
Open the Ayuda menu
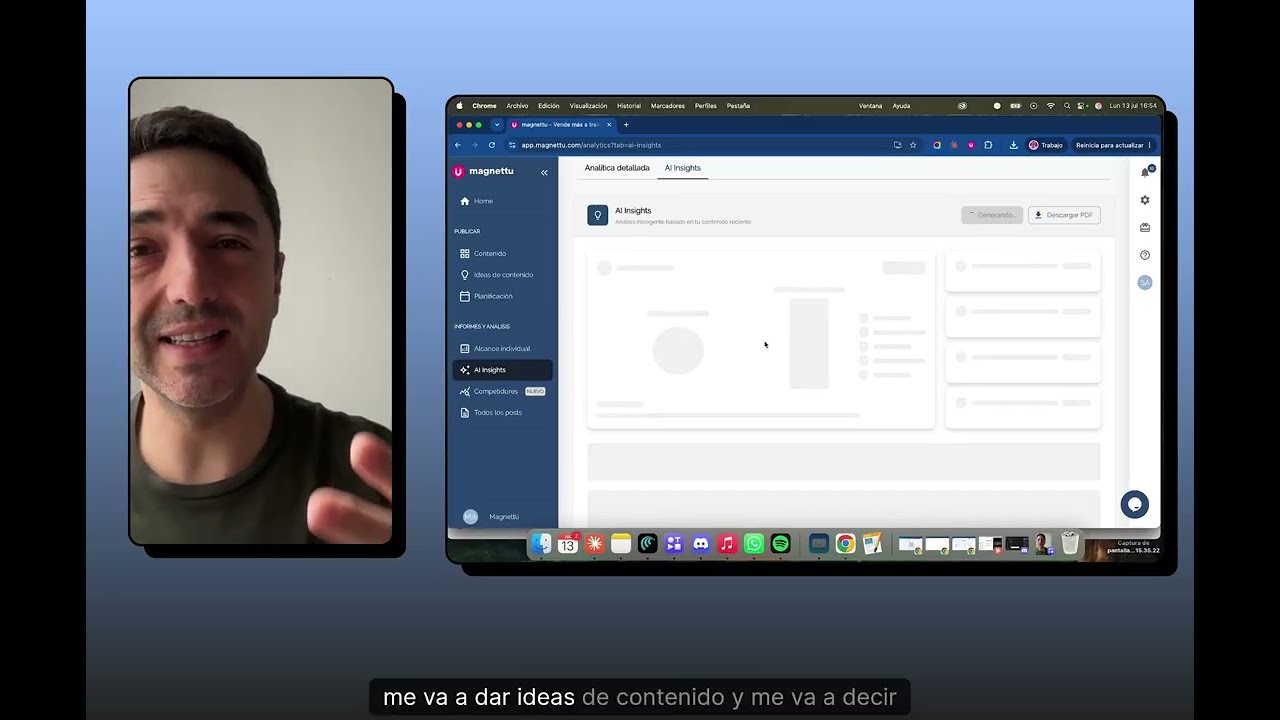(x=901, y=106)
